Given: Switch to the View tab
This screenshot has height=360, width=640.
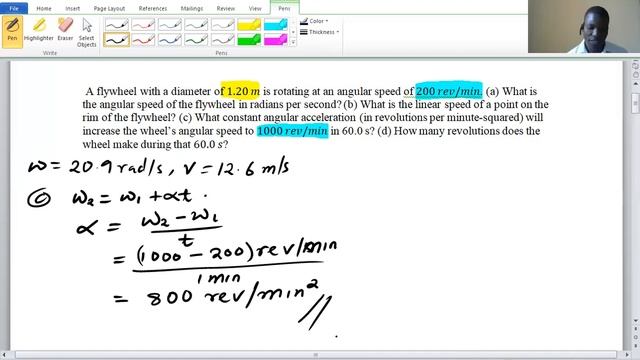Looking at the screenshot, I should click(255, 8).
